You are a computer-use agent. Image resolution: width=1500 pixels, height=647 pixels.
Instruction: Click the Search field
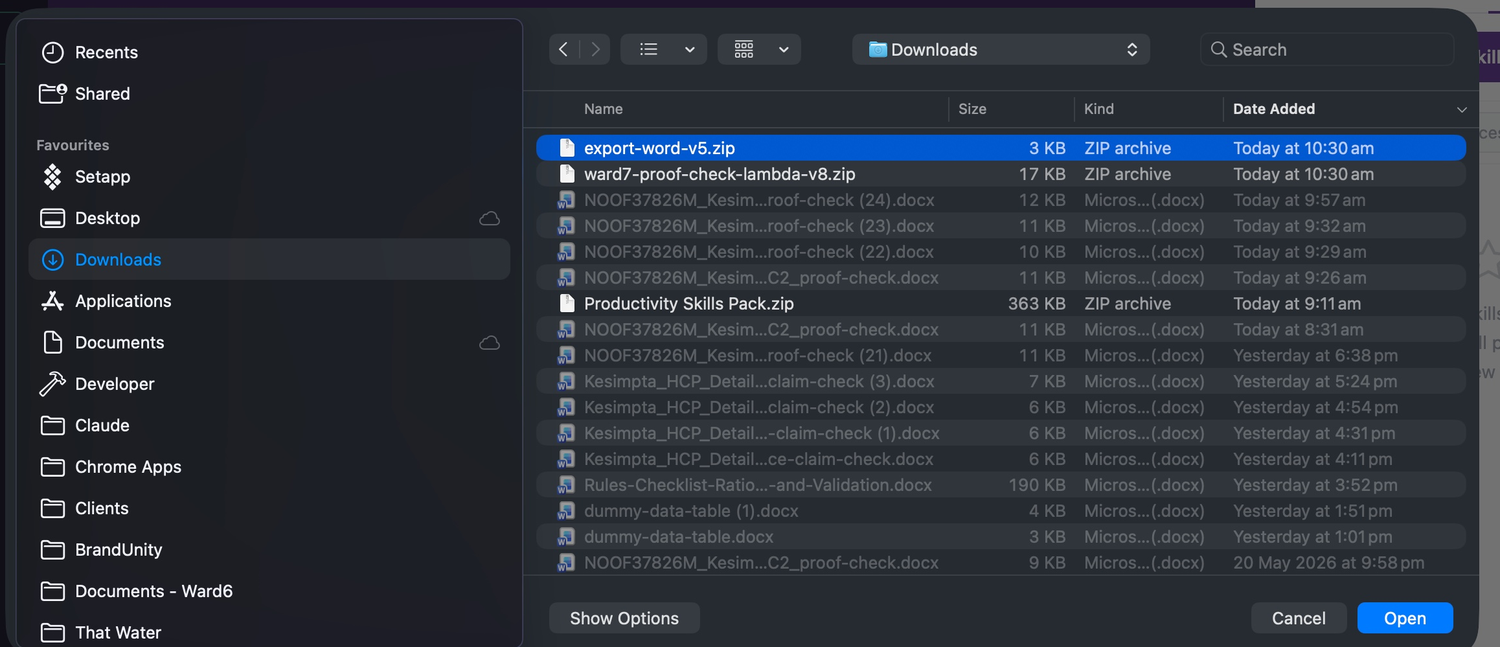[x=1327, y=49]
